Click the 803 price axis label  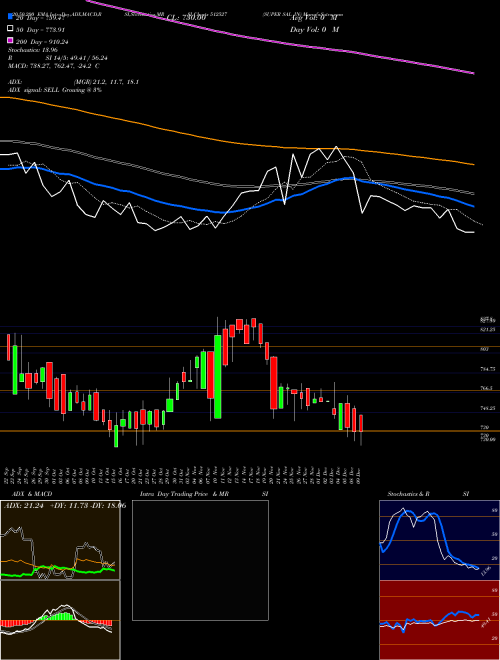(484, 349)
